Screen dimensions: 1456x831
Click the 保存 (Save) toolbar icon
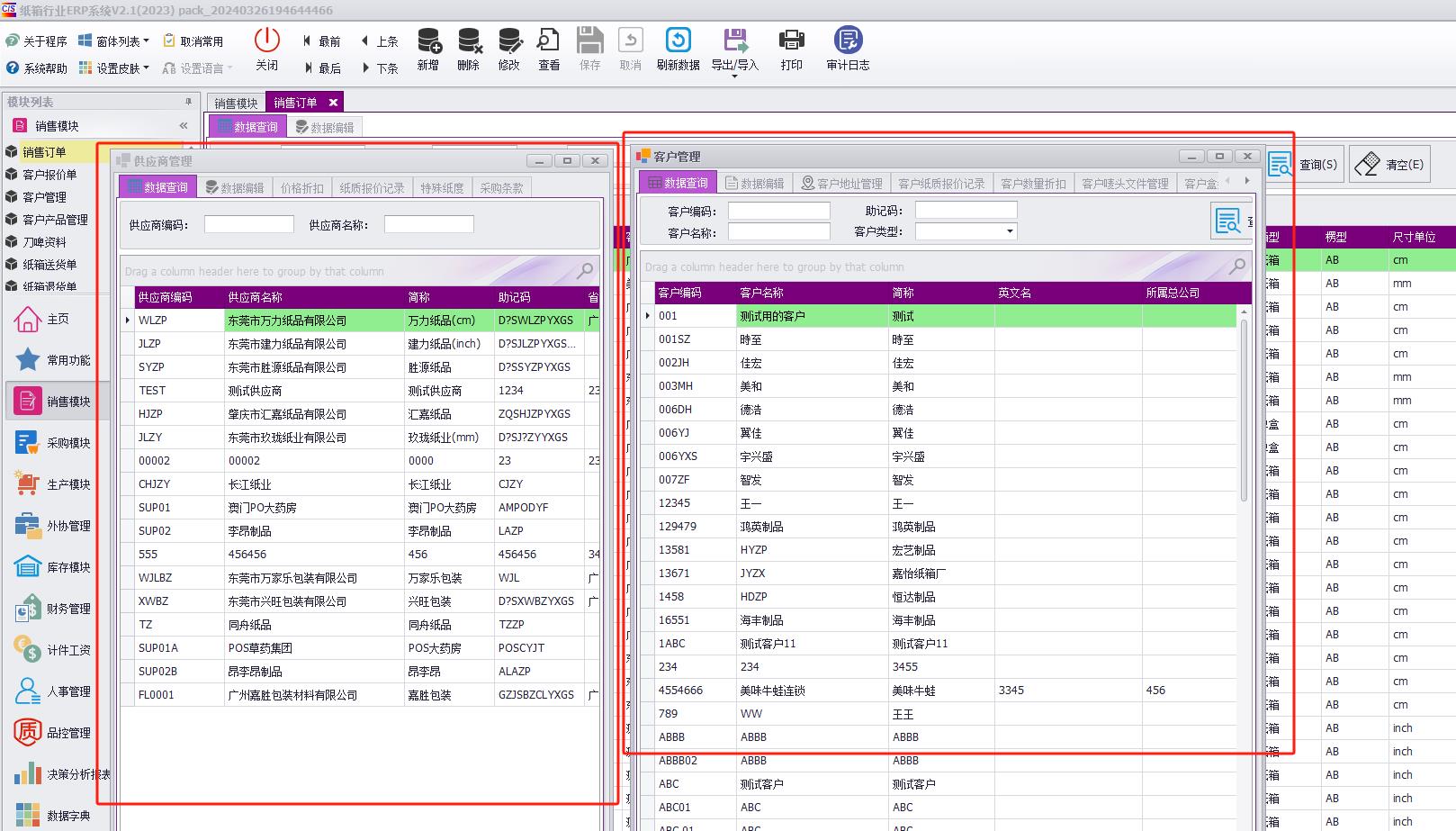tap(589, 47)
